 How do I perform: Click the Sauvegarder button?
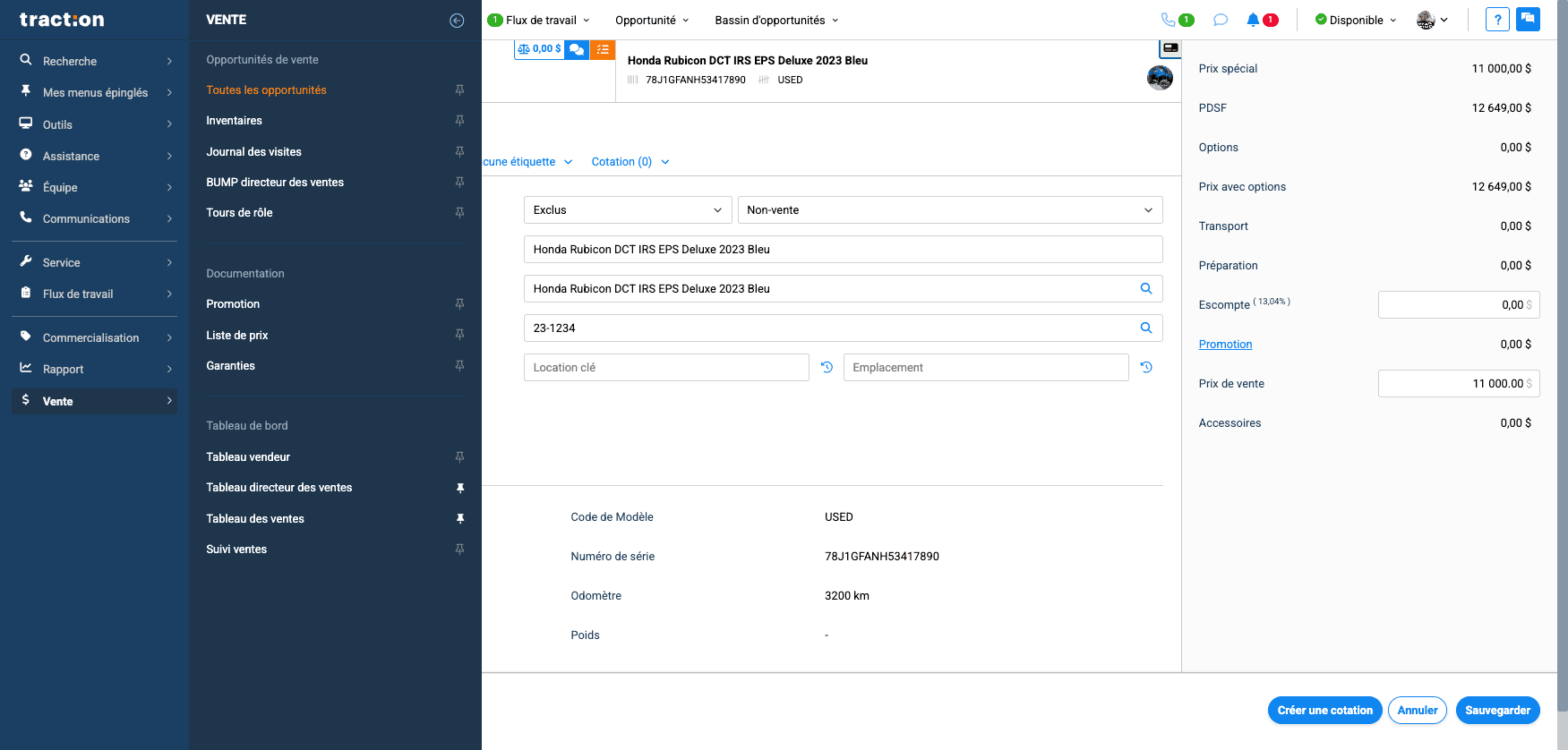[x=1498, y=711]
